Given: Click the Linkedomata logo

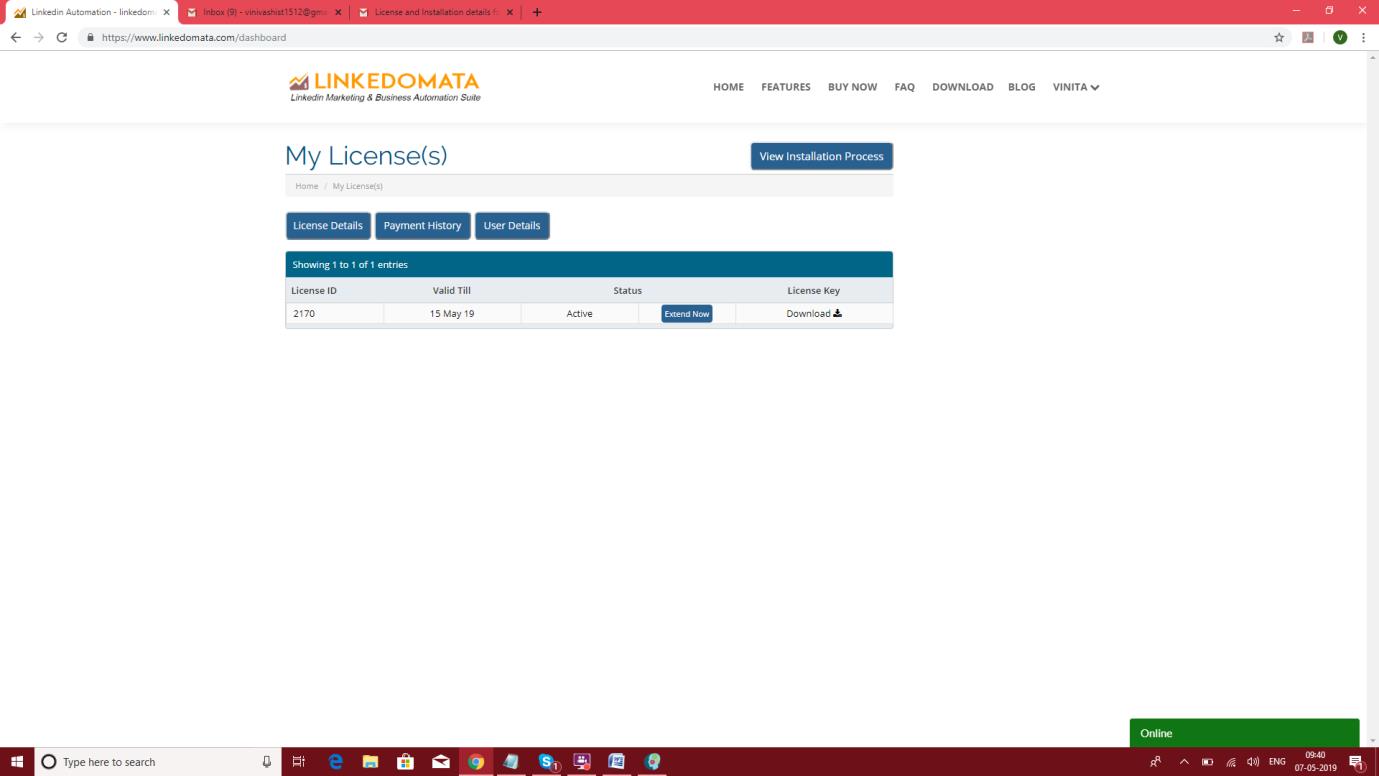Looking at the screenshot, I should tap(384, 87).
